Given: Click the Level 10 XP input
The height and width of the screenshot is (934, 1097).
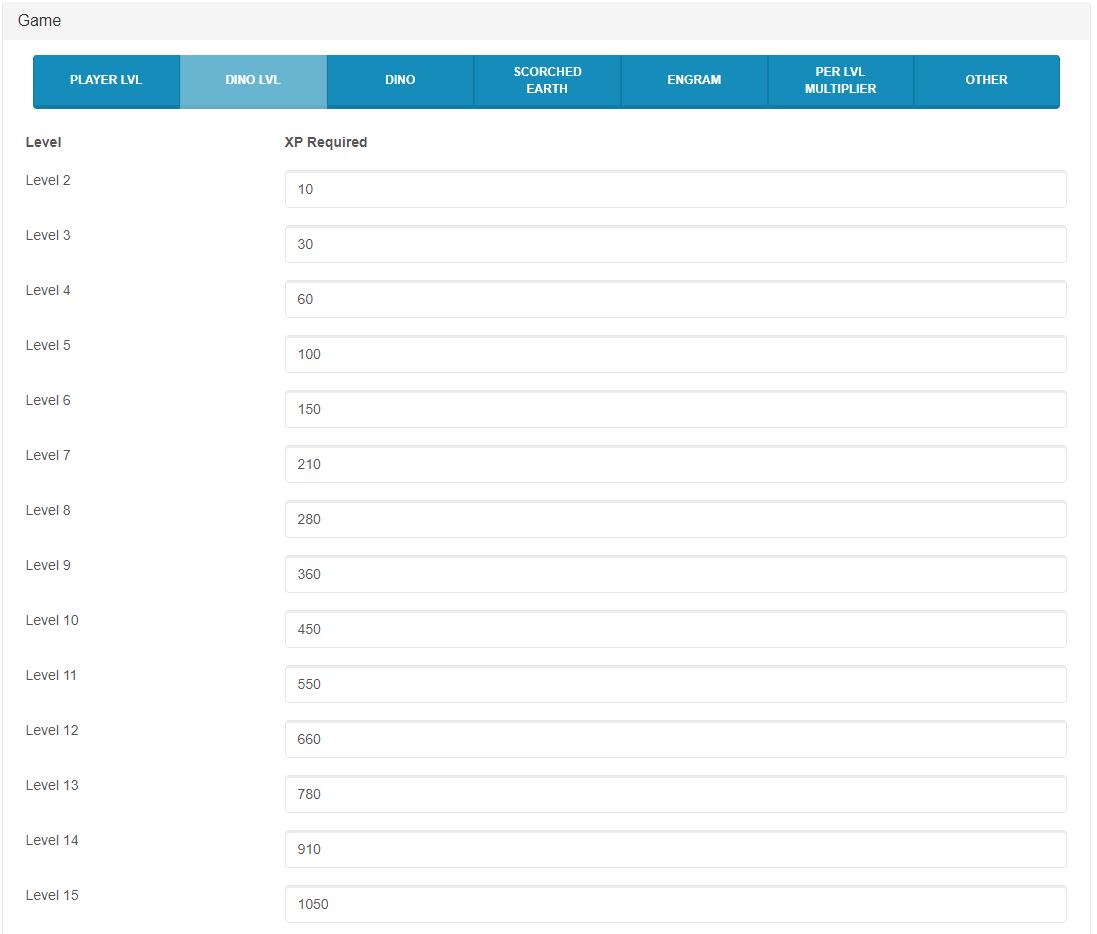Looking at the screenshot, I should (x=675, y=629).
